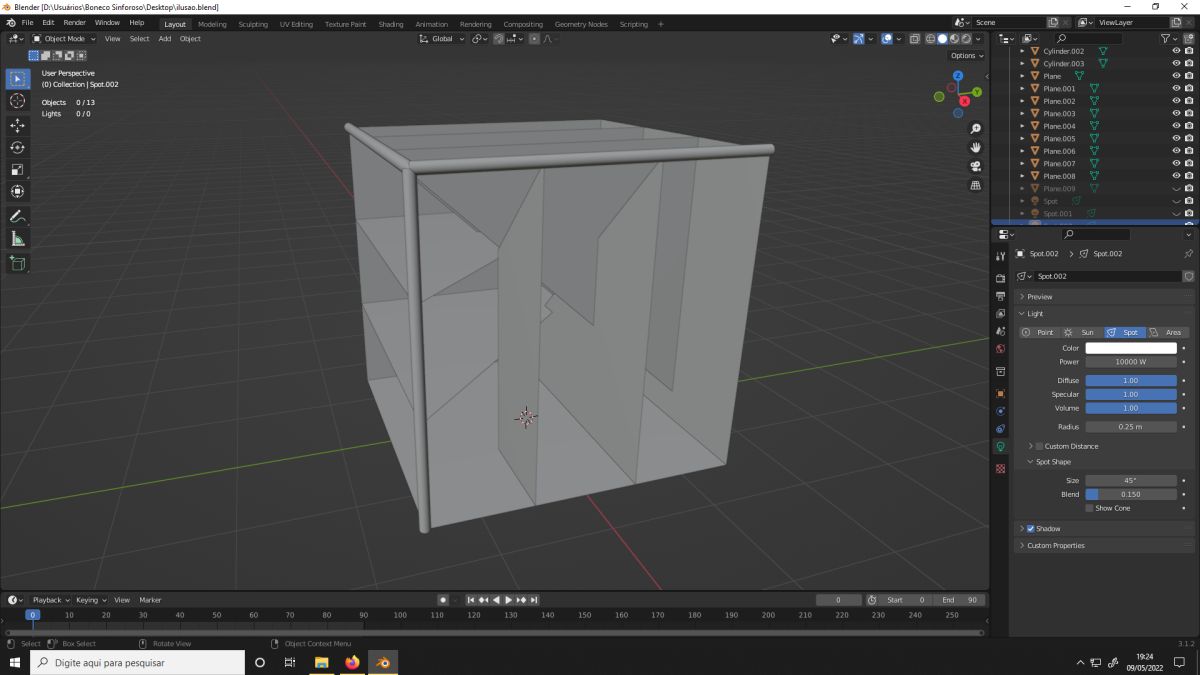The height and width of the screenshot is (675, 1200).
Task: Jump to the end frame button
Action: click(x=535, y=600)
